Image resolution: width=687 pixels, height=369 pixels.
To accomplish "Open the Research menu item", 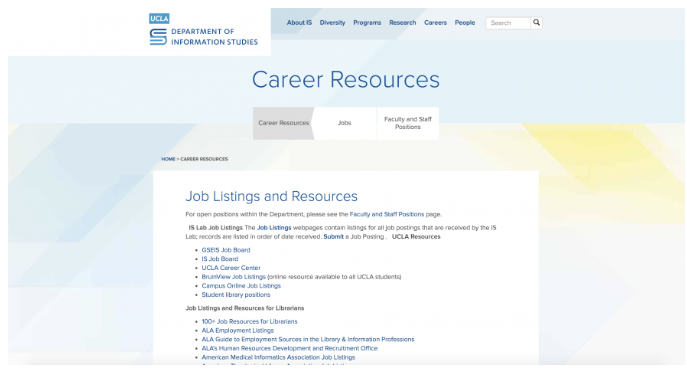I will (403, 22).
